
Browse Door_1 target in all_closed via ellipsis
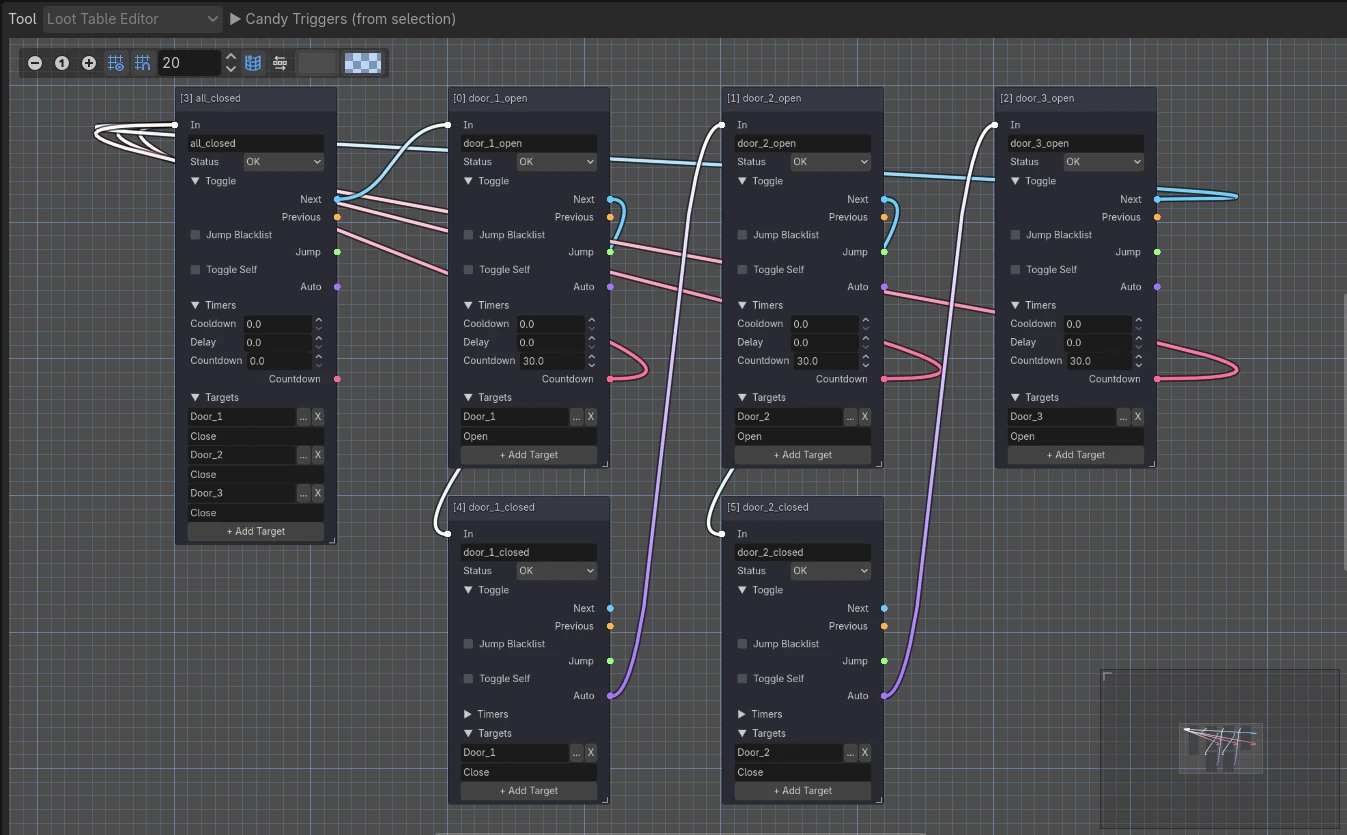coord(303,416)
